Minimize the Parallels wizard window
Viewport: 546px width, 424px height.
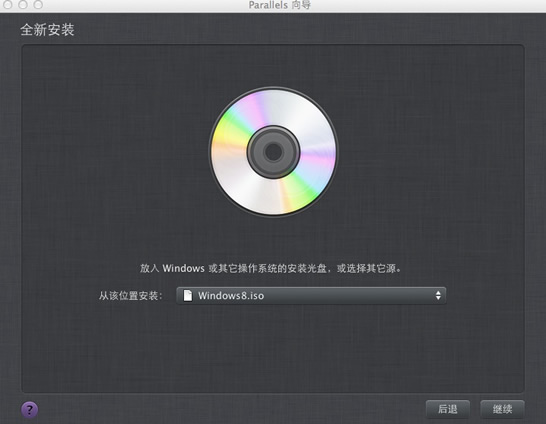(x=23, y=5)
